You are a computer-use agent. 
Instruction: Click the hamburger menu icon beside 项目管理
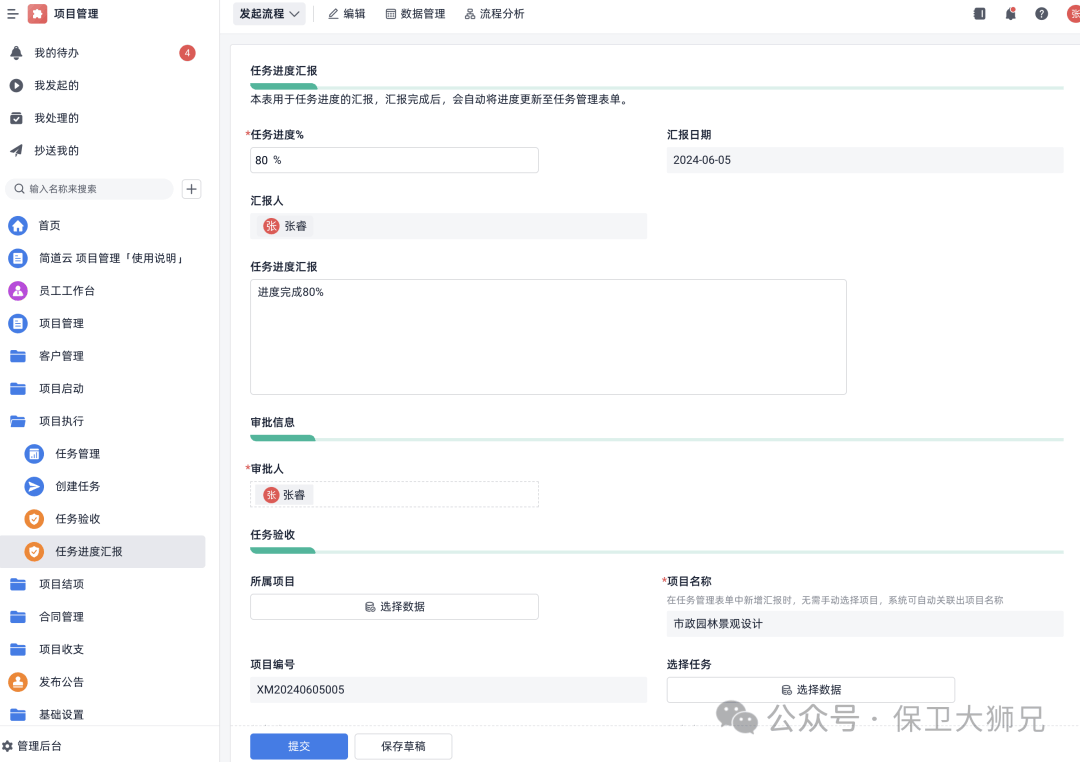tap(13, 14)
